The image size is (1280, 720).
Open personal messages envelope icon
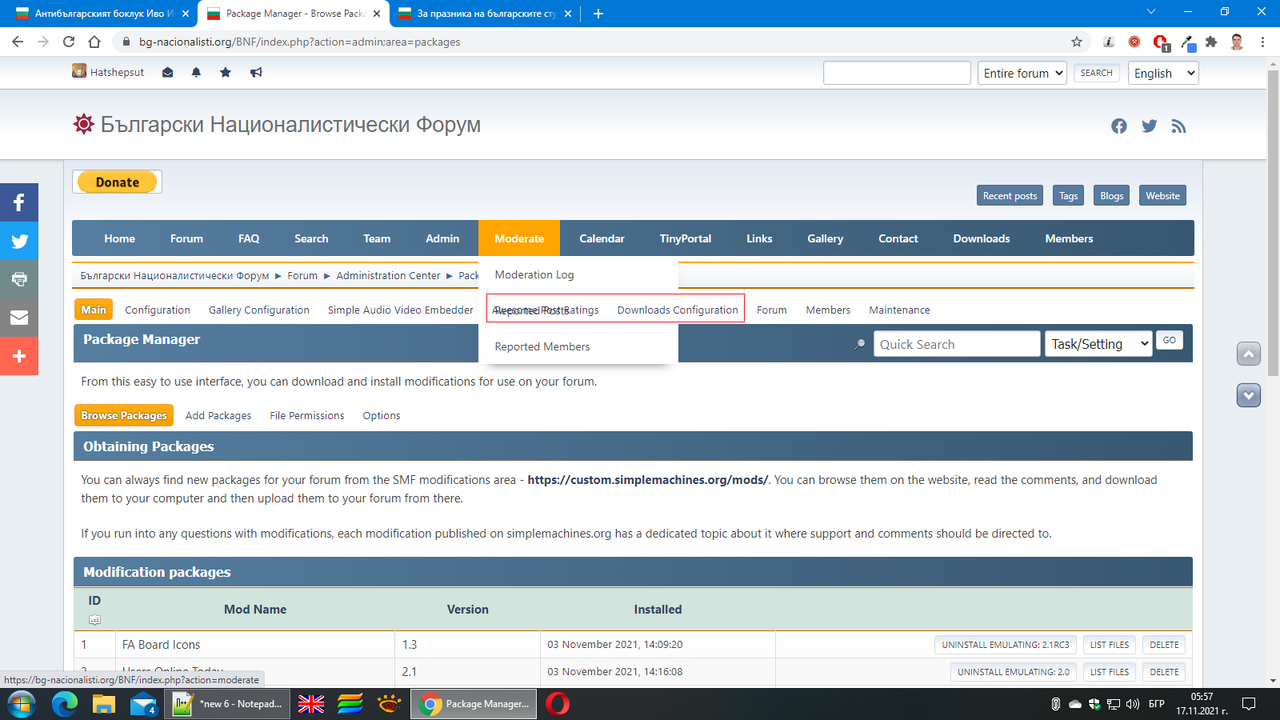[x=167, y=73]
